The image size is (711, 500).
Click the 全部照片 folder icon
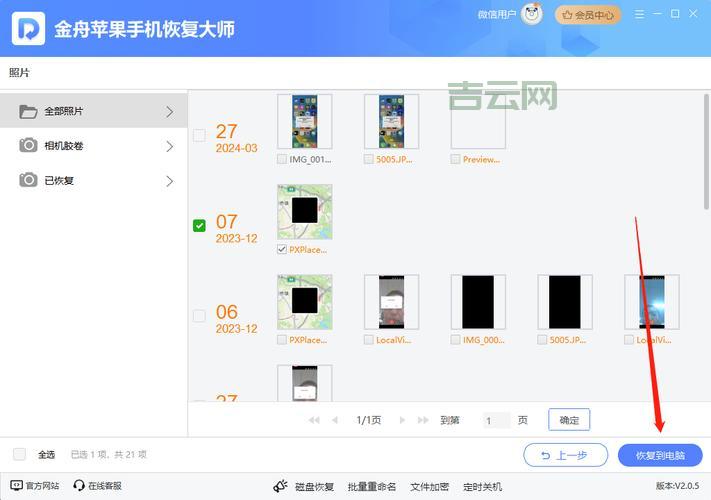coord(28,112)
